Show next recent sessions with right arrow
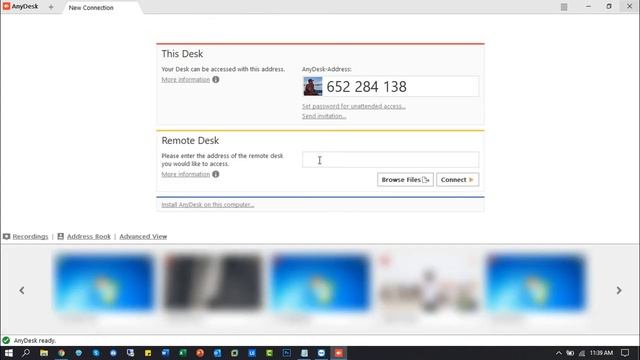Image resolution: width=640 pixels, height=360 pixels. (x=619, y=291)
